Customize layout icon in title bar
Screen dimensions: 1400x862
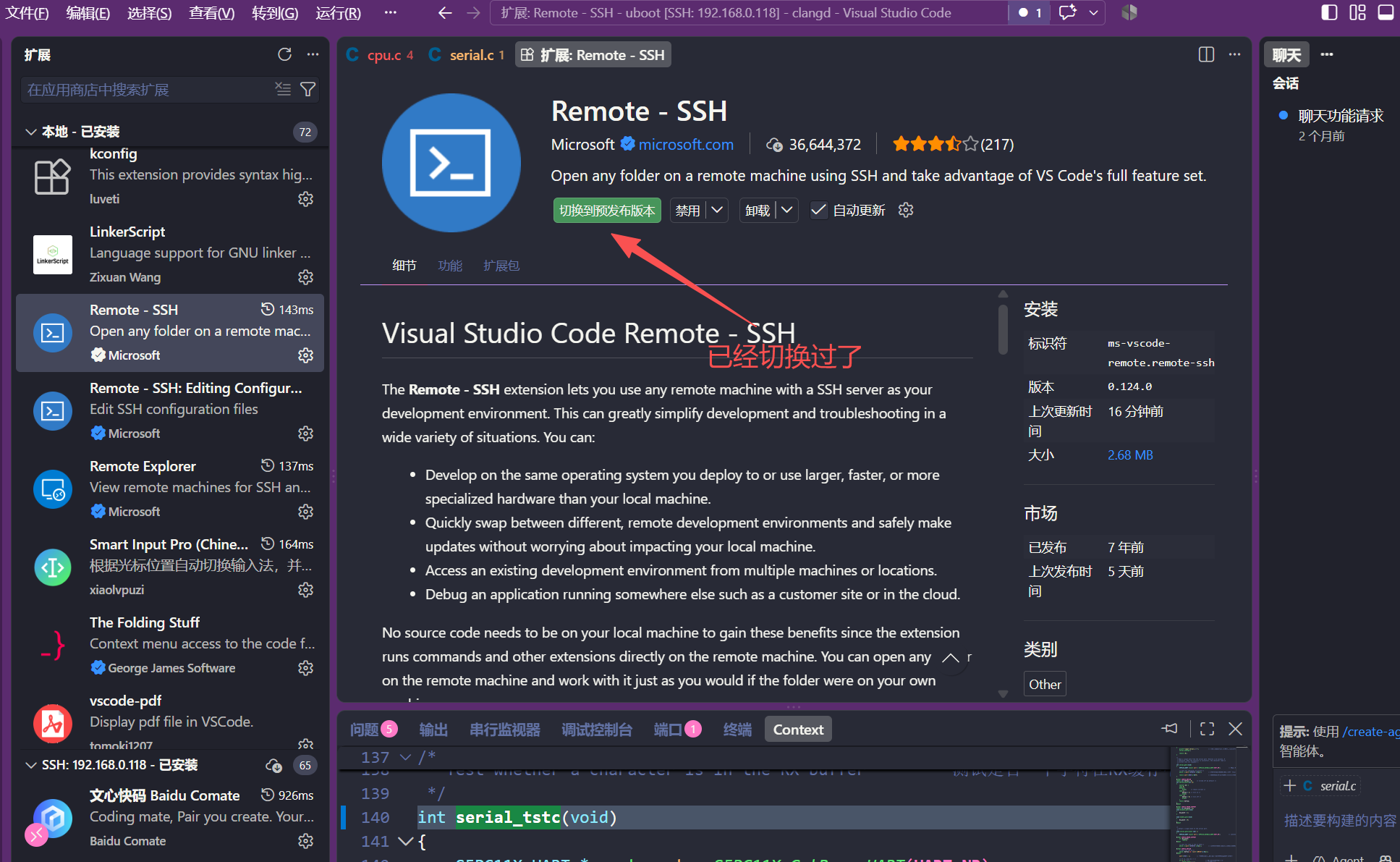click(x=1358, y=12)
